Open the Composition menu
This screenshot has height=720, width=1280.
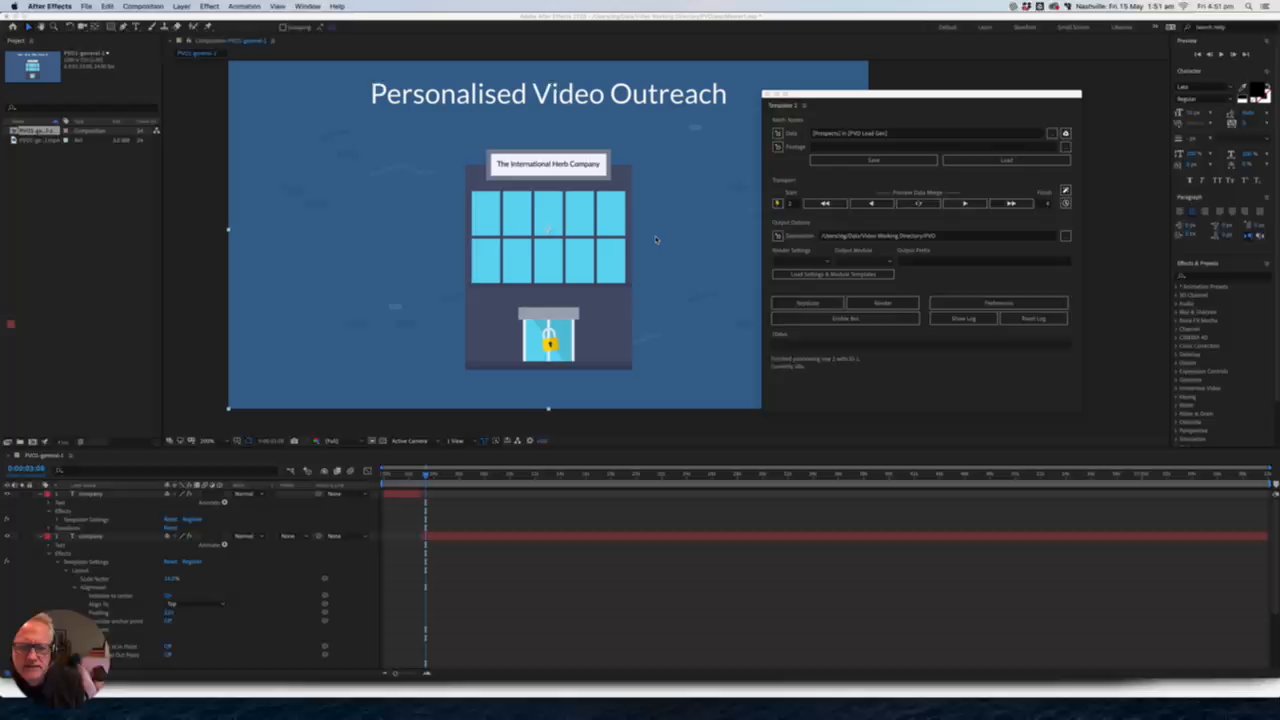point(143,6)
